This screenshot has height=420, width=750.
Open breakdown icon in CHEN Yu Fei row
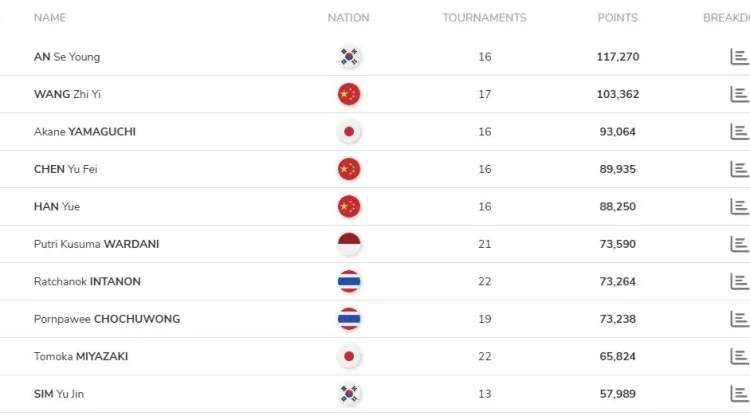coord(739,169)
